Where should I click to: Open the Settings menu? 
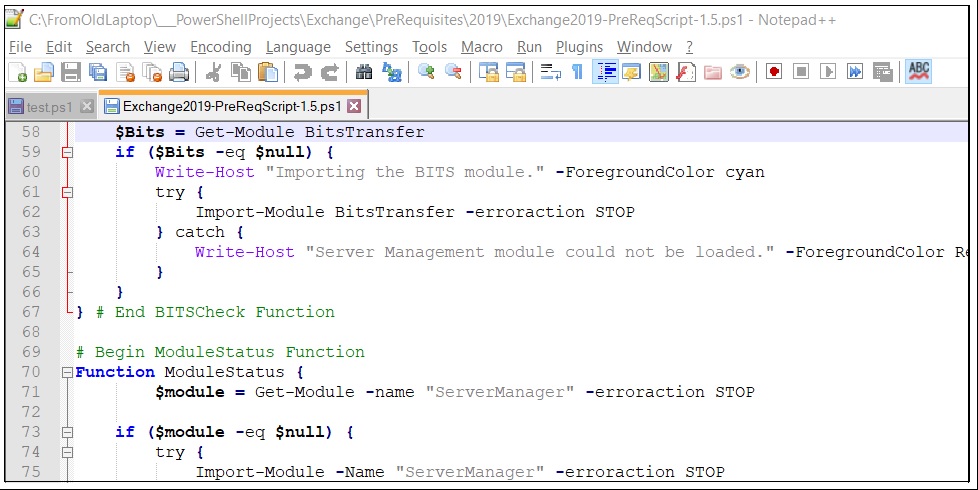tap(370, 47)
